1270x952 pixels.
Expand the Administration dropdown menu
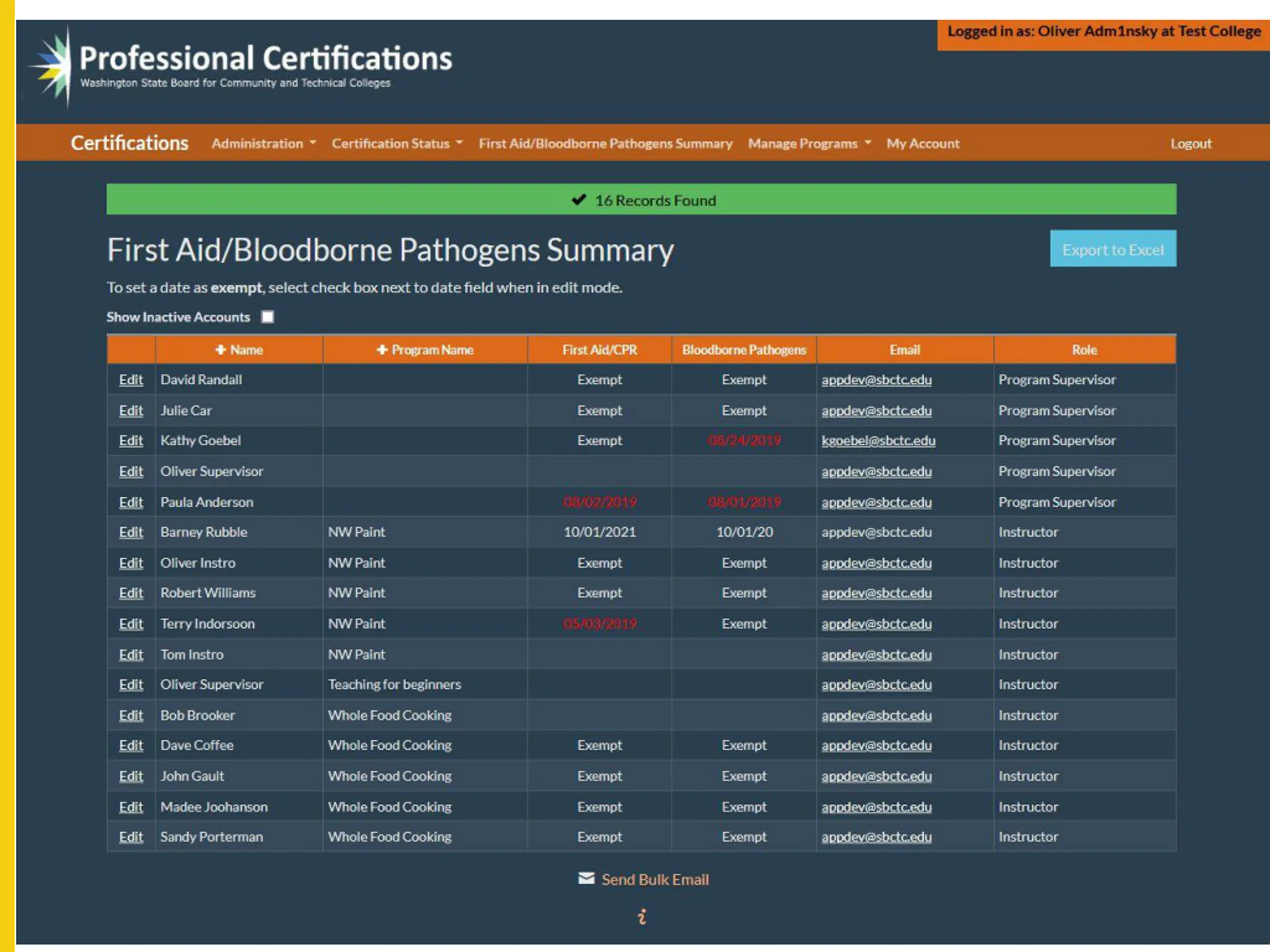[x=263, y=143]
